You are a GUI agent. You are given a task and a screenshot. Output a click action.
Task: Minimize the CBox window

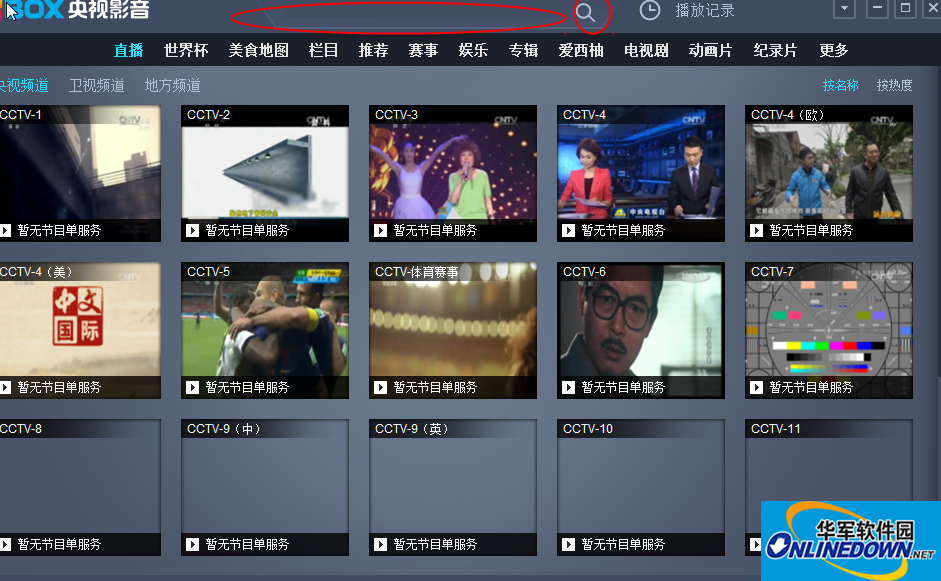pyautogui.click(x=877, y=9)
